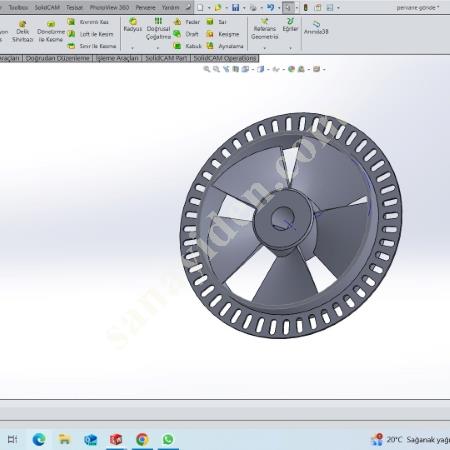Viewport: 450px width, 450px height.
Task: Toggle the Anında3B instant 3D mode
Action: tap(316, 27)
